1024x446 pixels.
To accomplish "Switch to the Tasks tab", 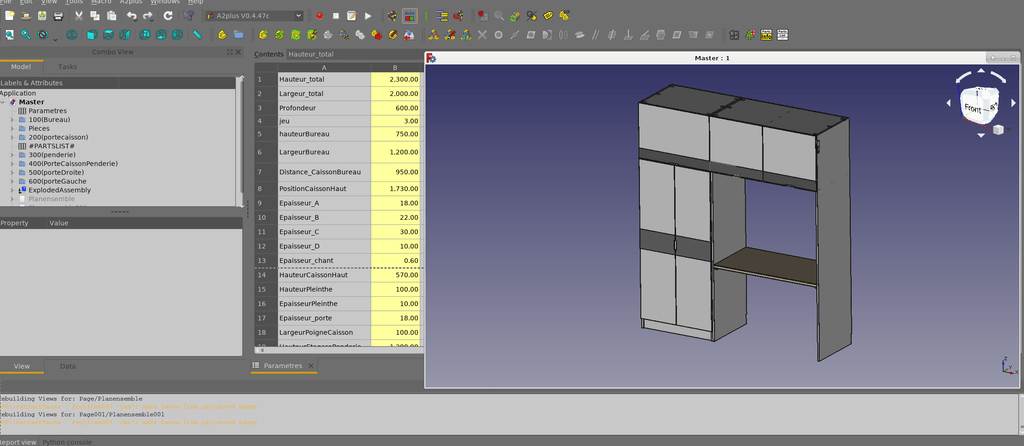I will click(67, 66).
